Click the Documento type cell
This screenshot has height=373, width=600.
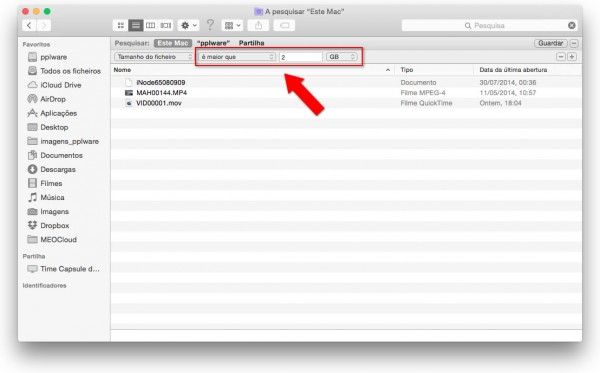tap(418, 83)
